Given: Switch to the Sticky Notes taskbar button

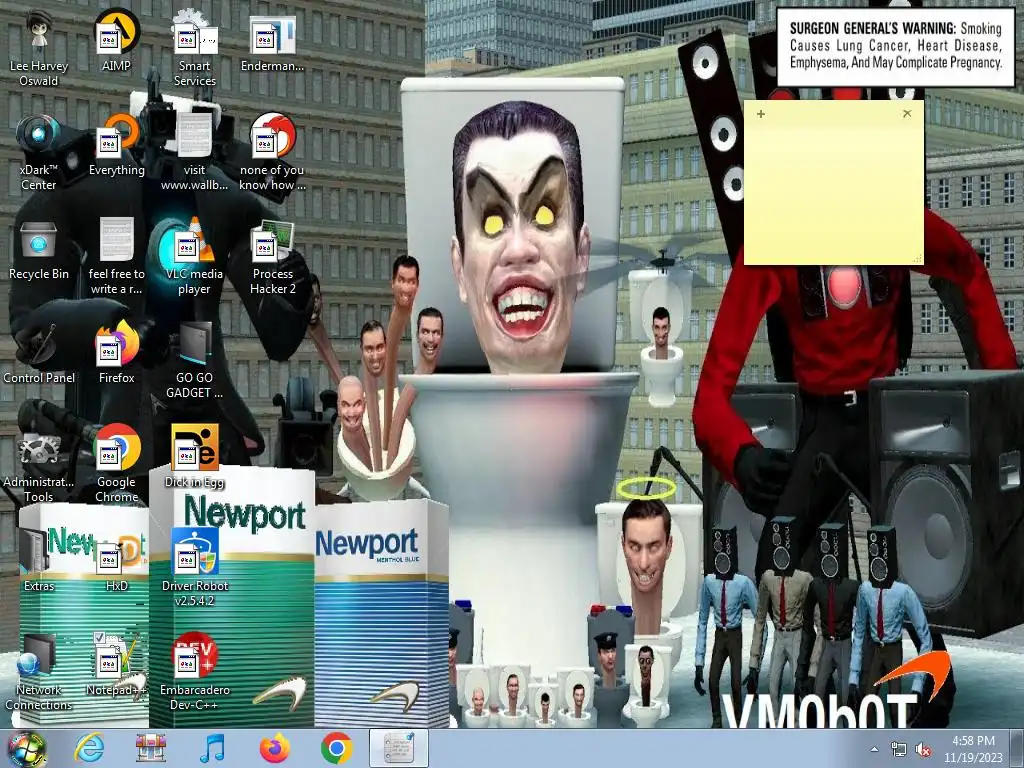Looking at the screenshot, I should click(x=398, y=748).
